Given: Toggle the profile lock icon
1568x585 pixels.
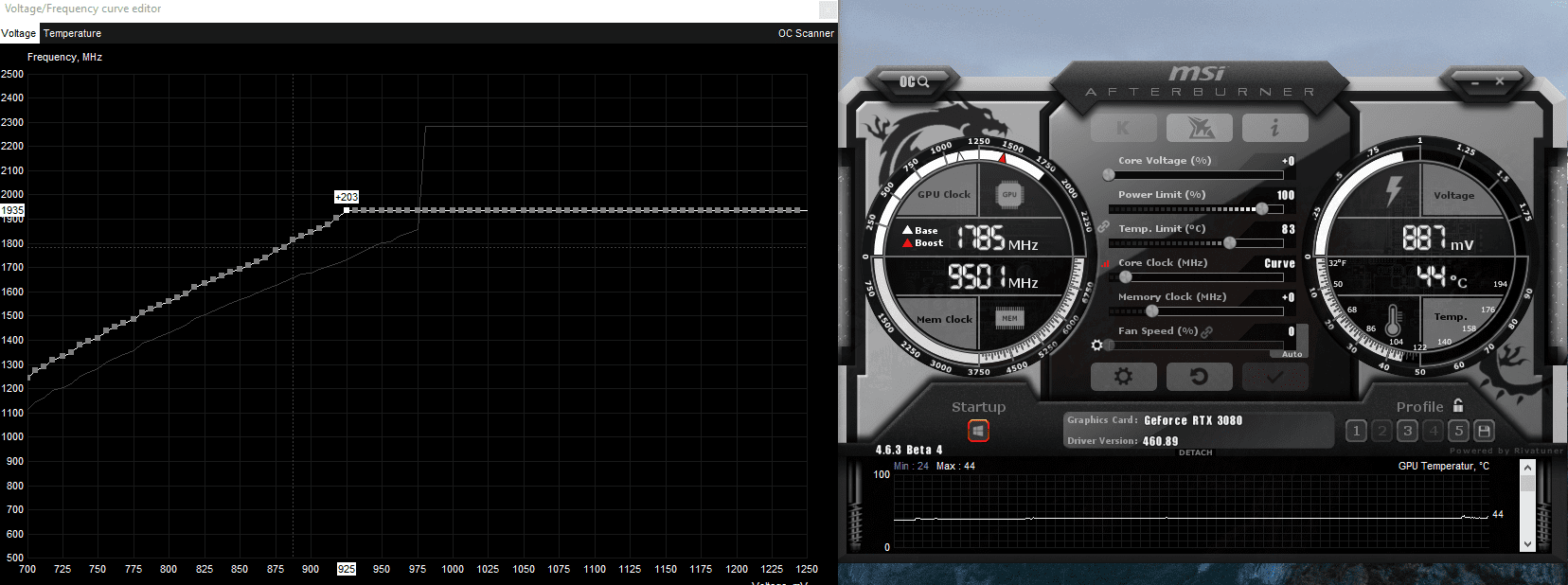Looking at the screenshot, I should (1458, 405).
